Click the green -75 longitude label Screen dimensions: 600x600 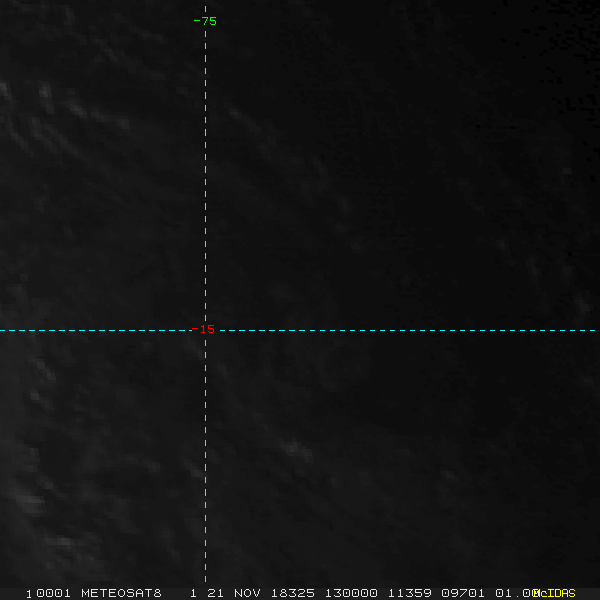(205, 21)
